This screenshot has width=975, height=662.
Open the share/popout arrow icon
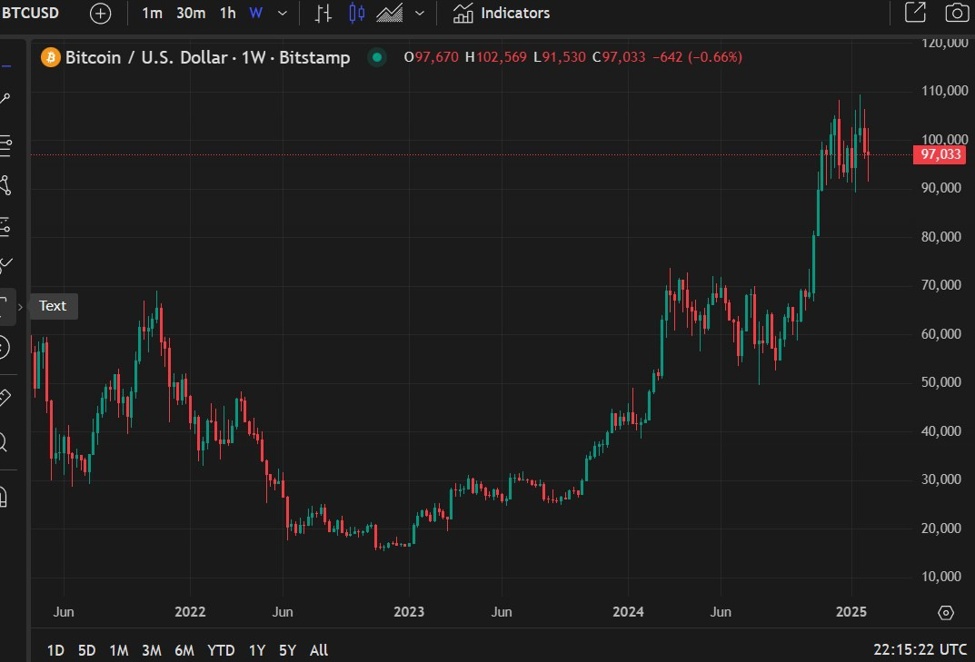pyautogui.click(x=915, y=13)
